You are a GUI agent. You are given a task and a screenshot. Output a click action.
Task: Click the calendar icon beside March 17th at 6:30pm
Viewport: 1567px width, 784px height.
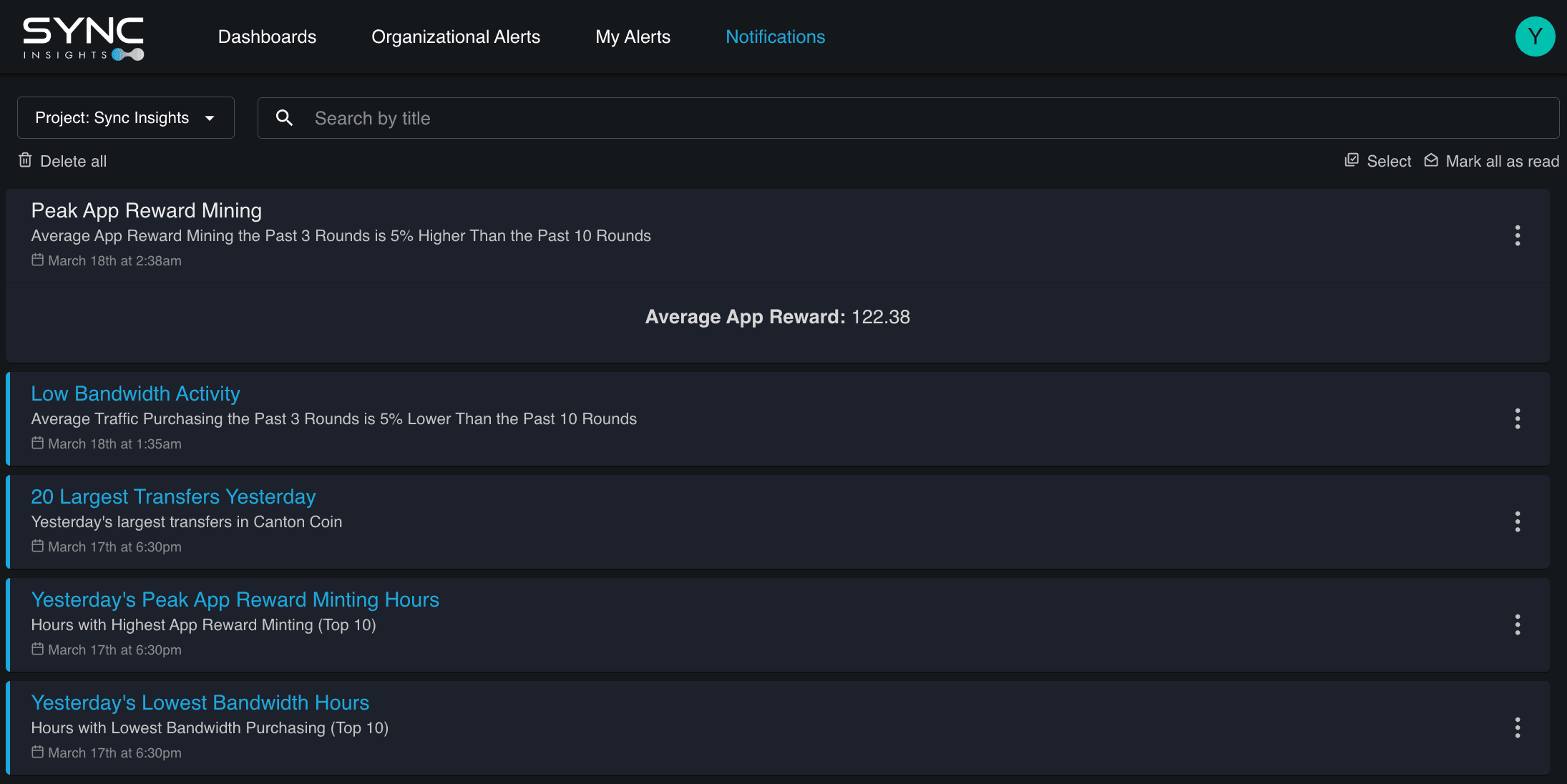pos(36,546)
